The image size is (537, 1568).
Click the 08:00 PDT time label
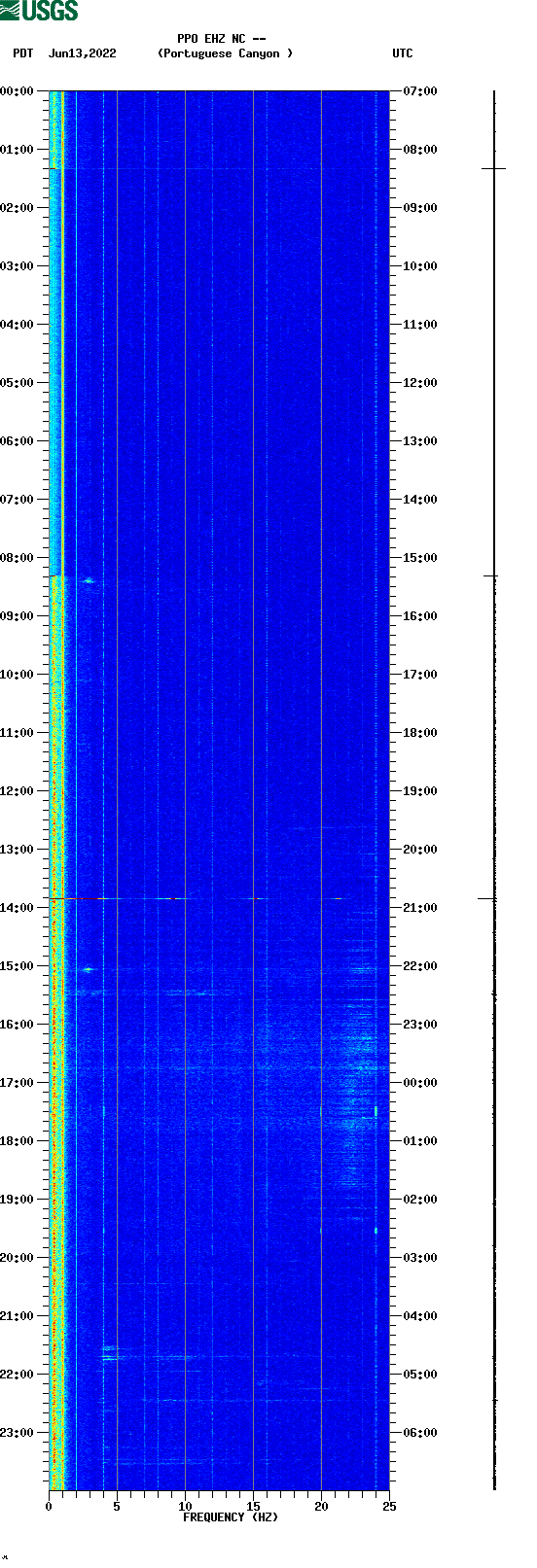(17, 558)
